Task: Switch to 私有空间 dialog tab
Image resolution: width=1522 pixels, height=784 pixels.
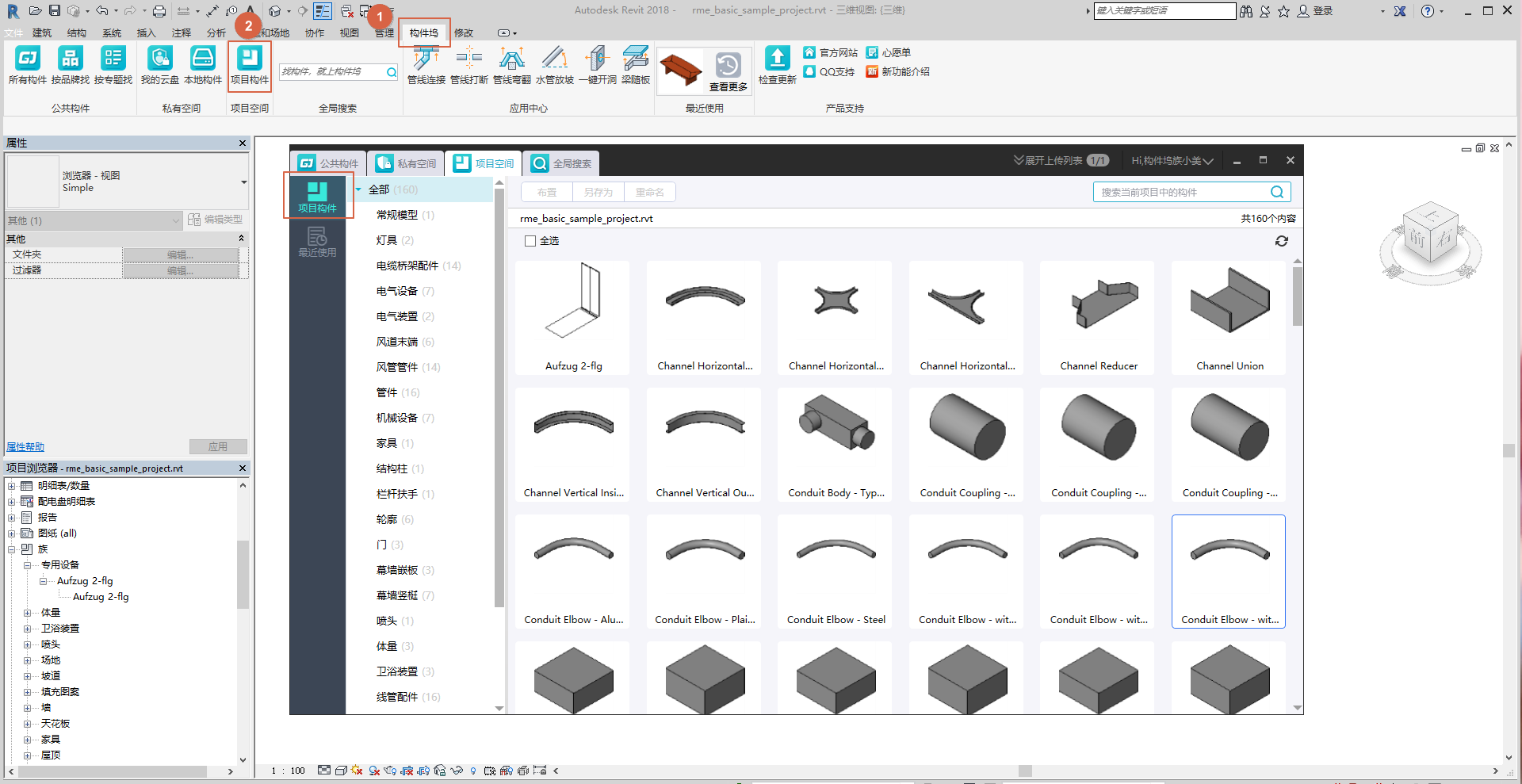Action: 406,163
